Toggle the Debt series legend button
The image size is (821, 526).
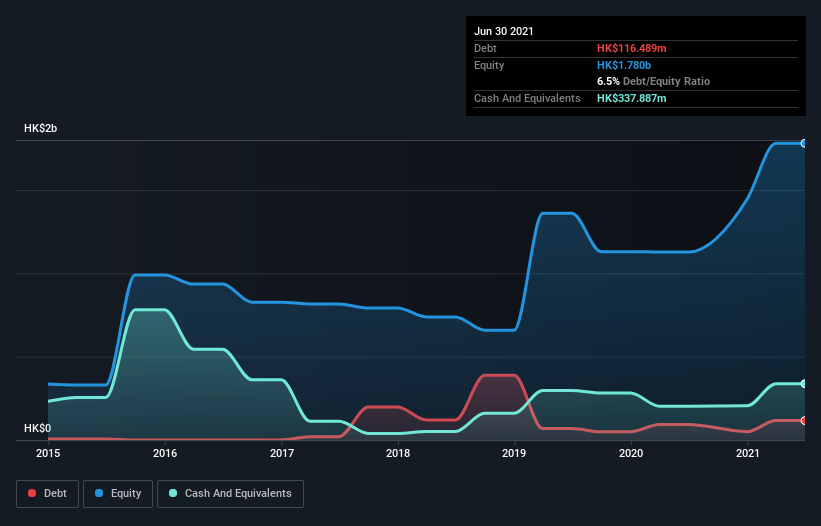click(x=48, y=494)
